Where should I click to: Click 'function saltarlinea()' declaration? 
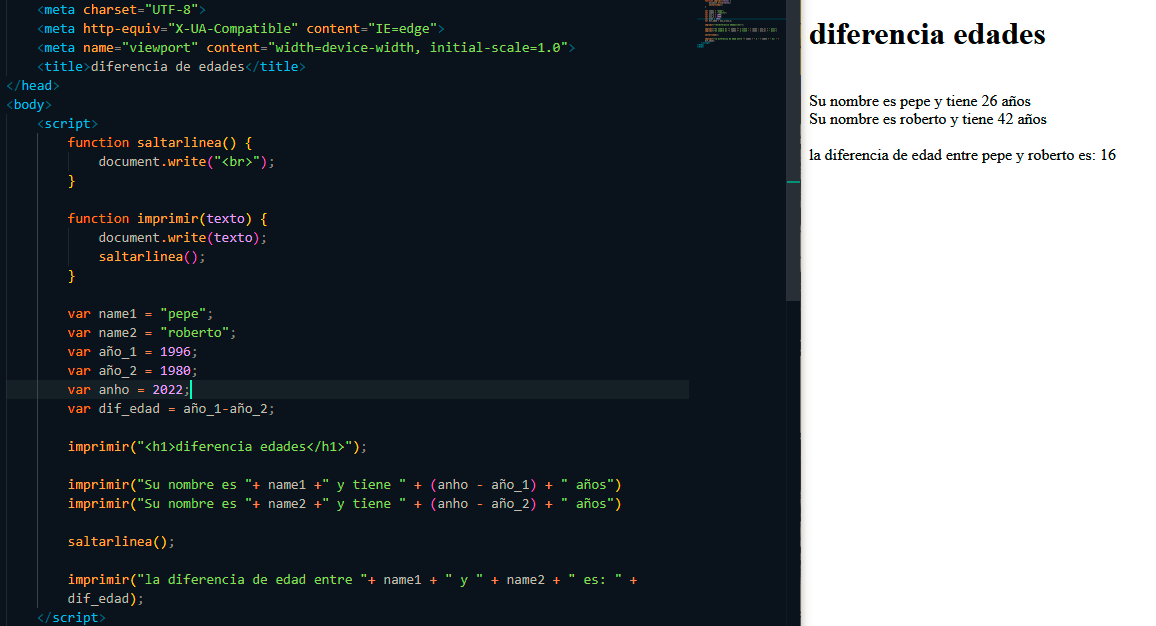click(160, 142)
